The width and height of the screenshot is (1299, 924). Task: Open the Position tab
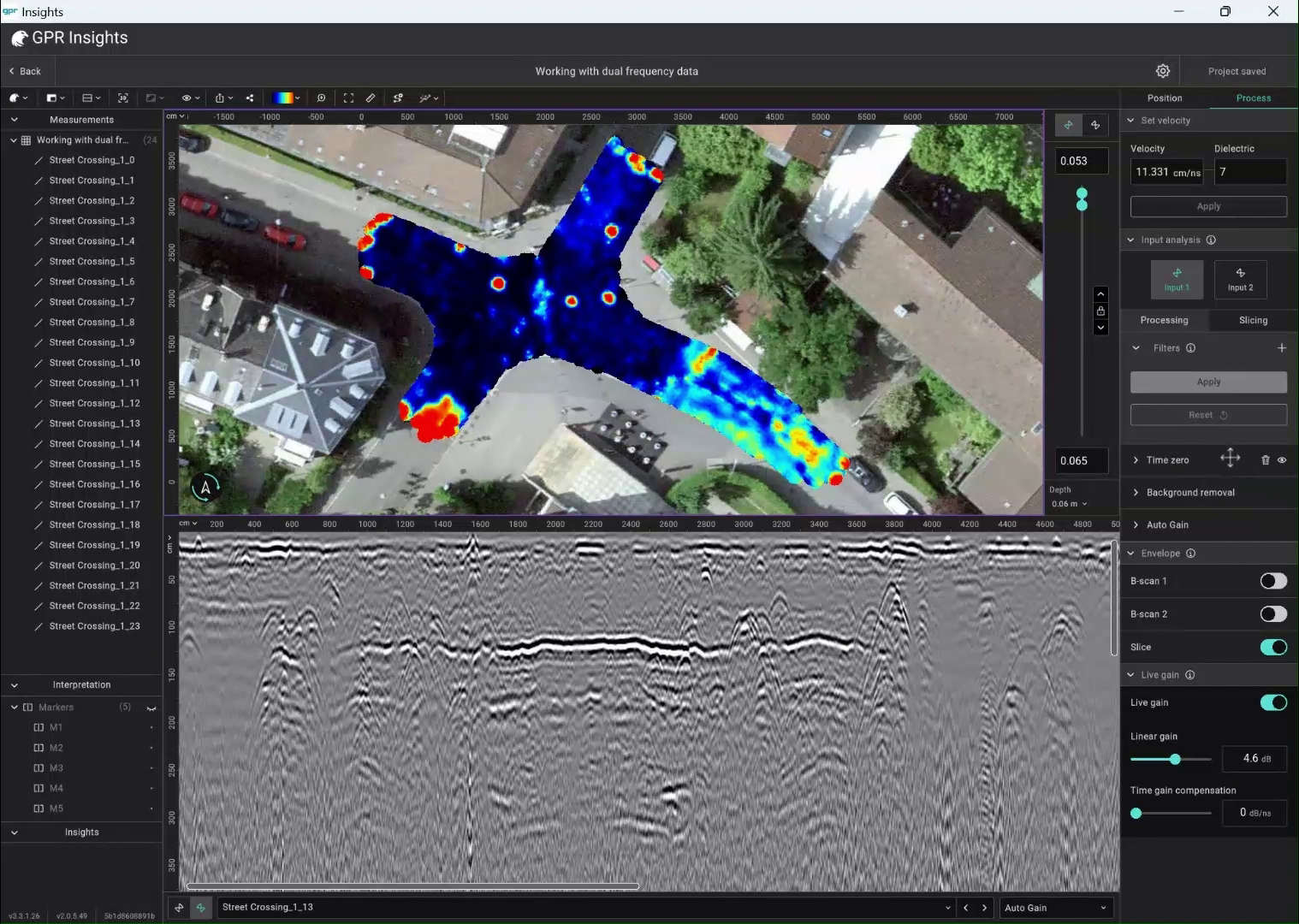[1164, 98]
